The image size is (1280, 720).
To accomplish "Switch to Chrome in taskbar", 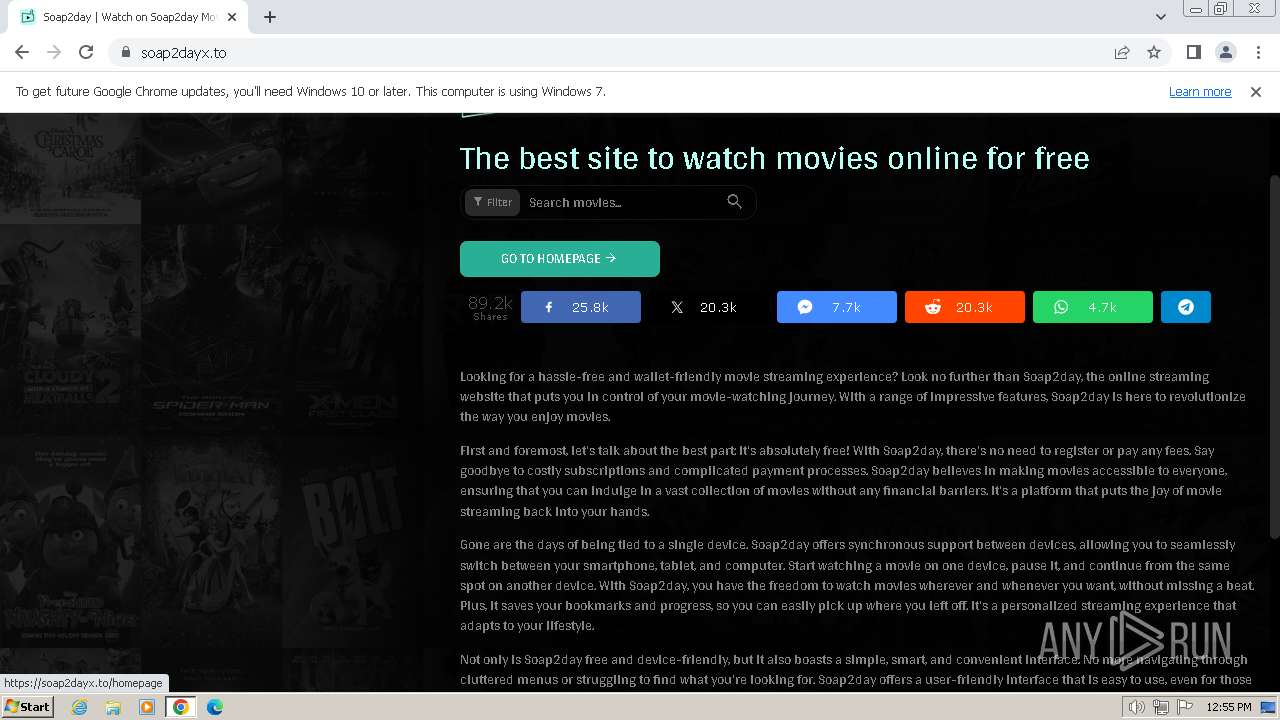I will pos(181,707).
